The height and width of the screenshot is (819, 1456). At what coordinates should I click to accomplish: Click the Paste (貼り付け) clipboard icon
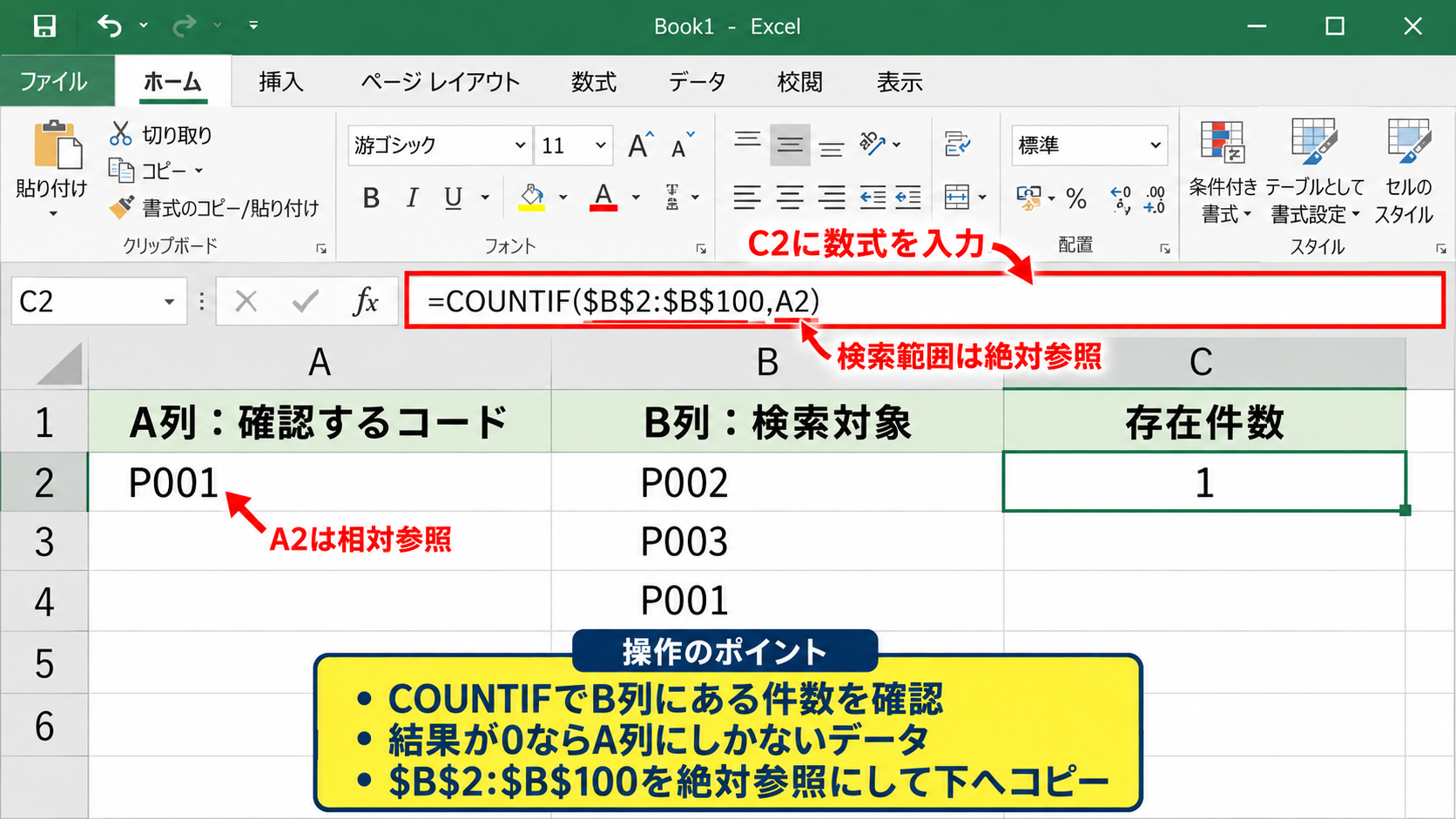tap(57, 144)
